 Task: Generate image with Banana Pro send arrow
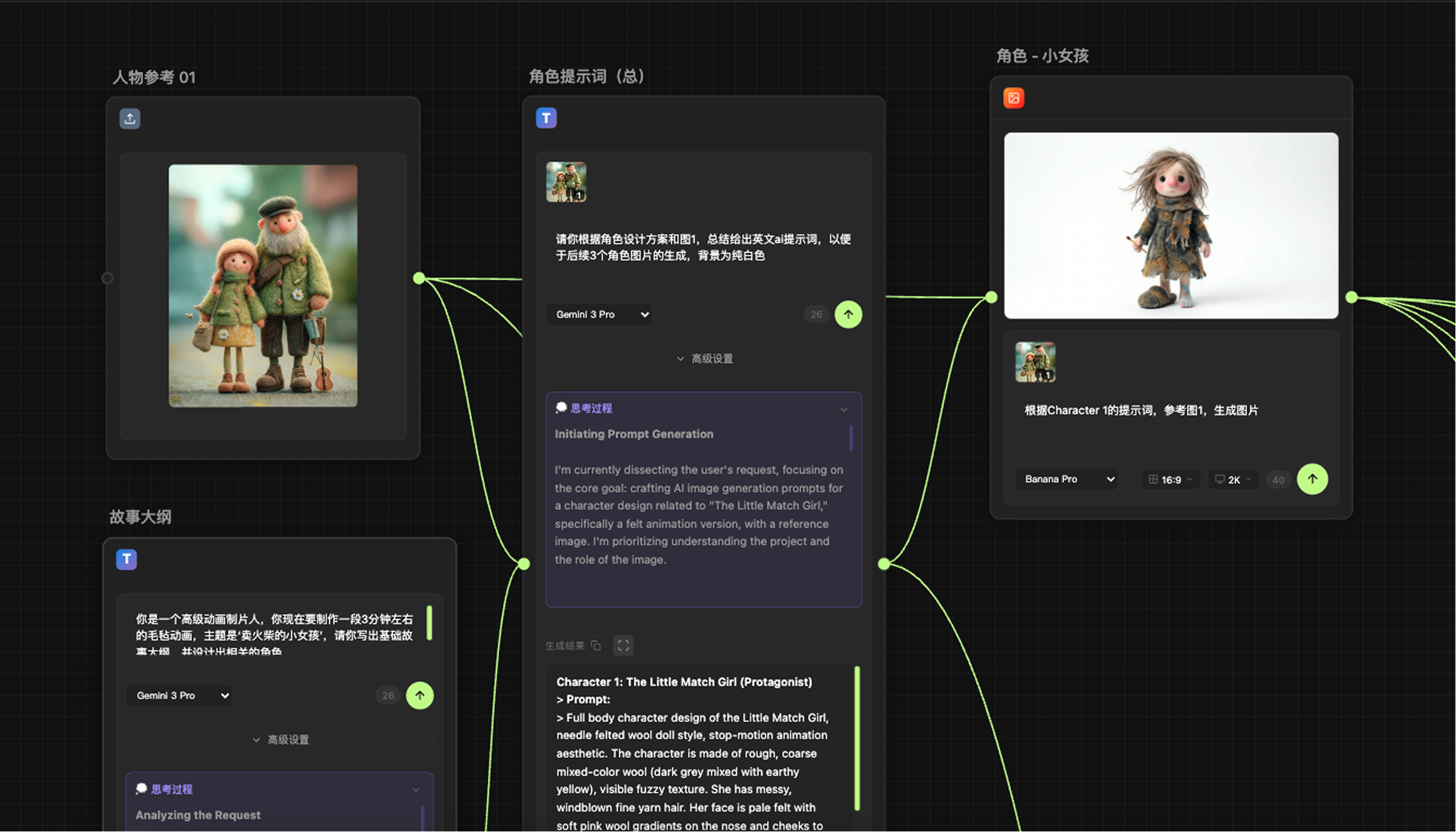coord(1312,479)
